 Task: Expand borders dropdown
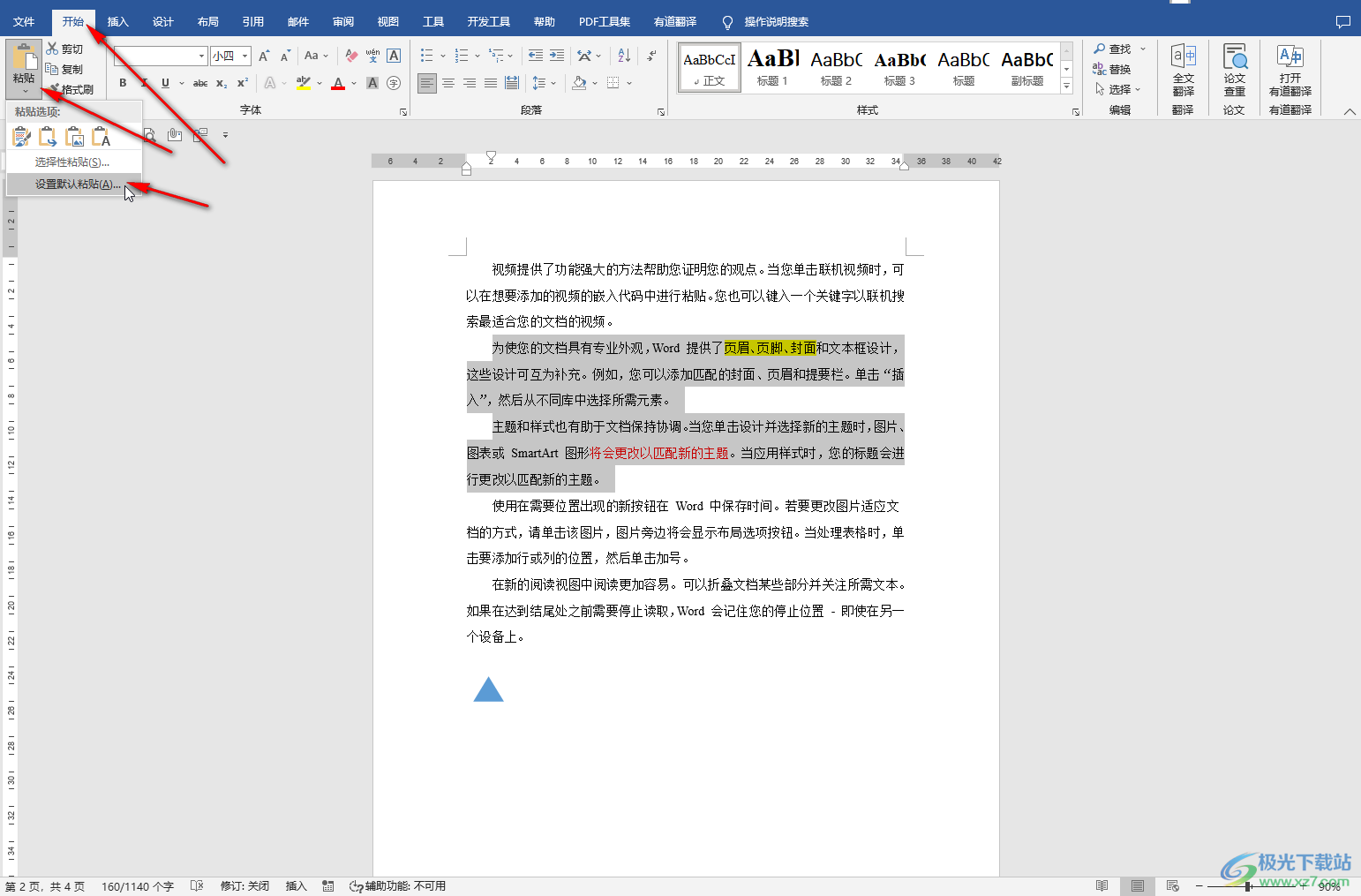click(629, 83)
